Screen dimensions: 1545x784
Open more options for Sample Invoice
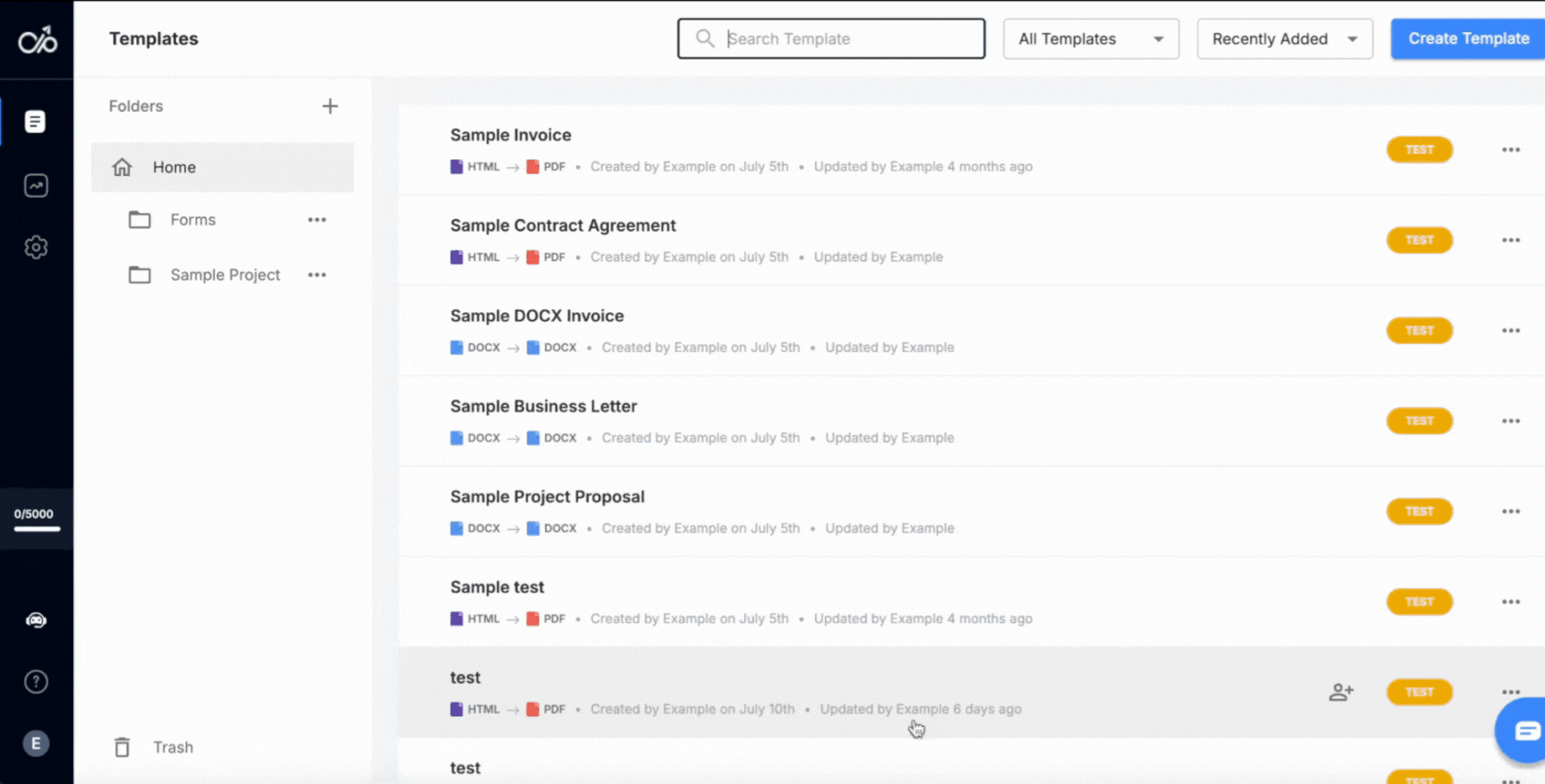tap(1510, 150)
